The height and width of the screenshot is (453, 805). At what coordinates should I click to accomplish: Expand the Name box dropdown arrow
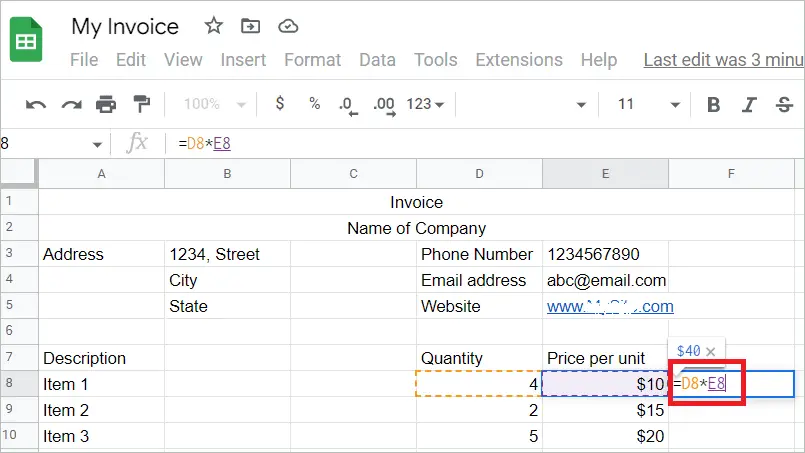[97, 145]
